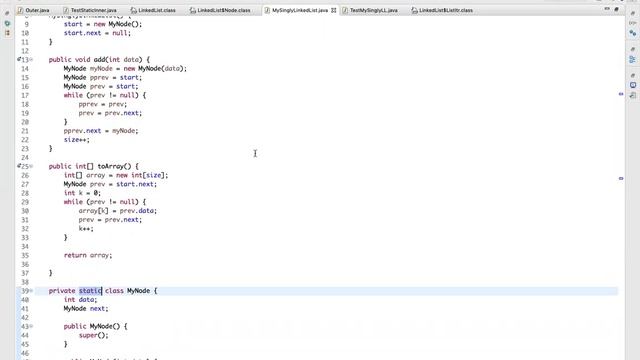Click line number 24 in the gutter

[x=25, y=158]
